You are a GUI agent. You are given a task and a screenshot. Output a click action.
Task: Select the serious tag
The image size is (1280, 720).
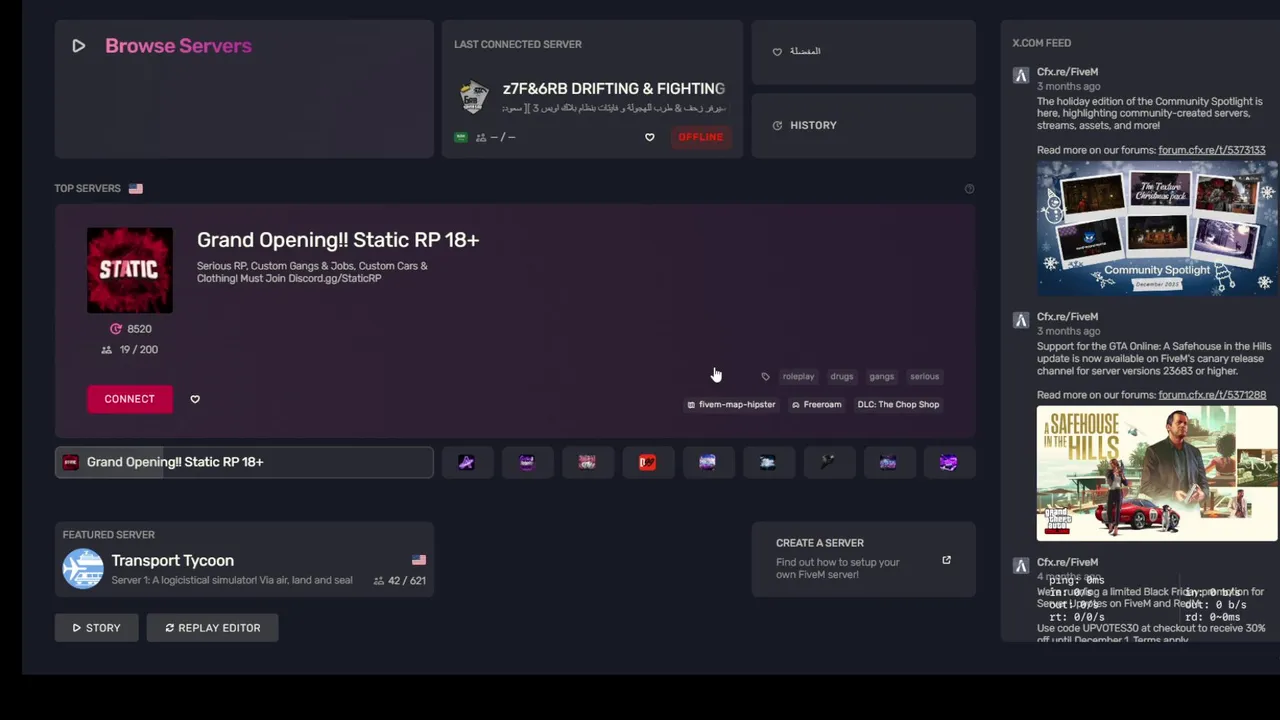point(924,377)
